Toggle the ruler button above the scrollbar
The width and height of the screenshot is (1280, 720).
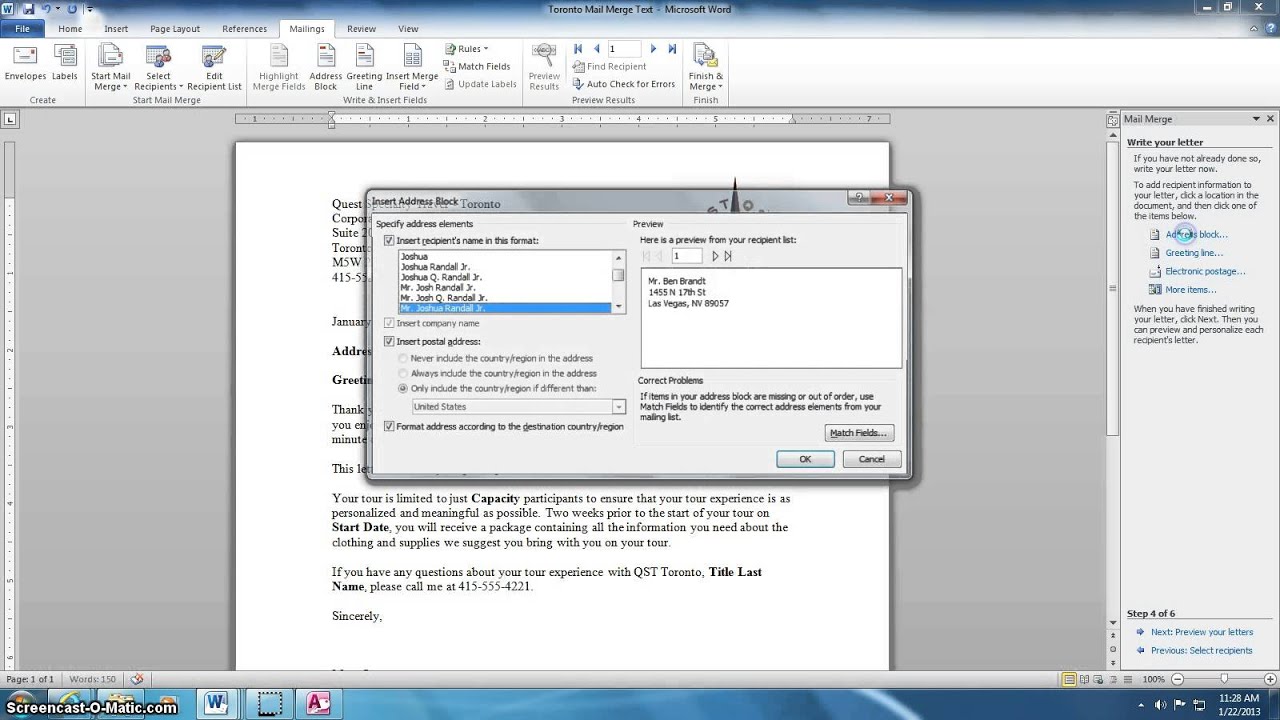(x=1112, y=119)
